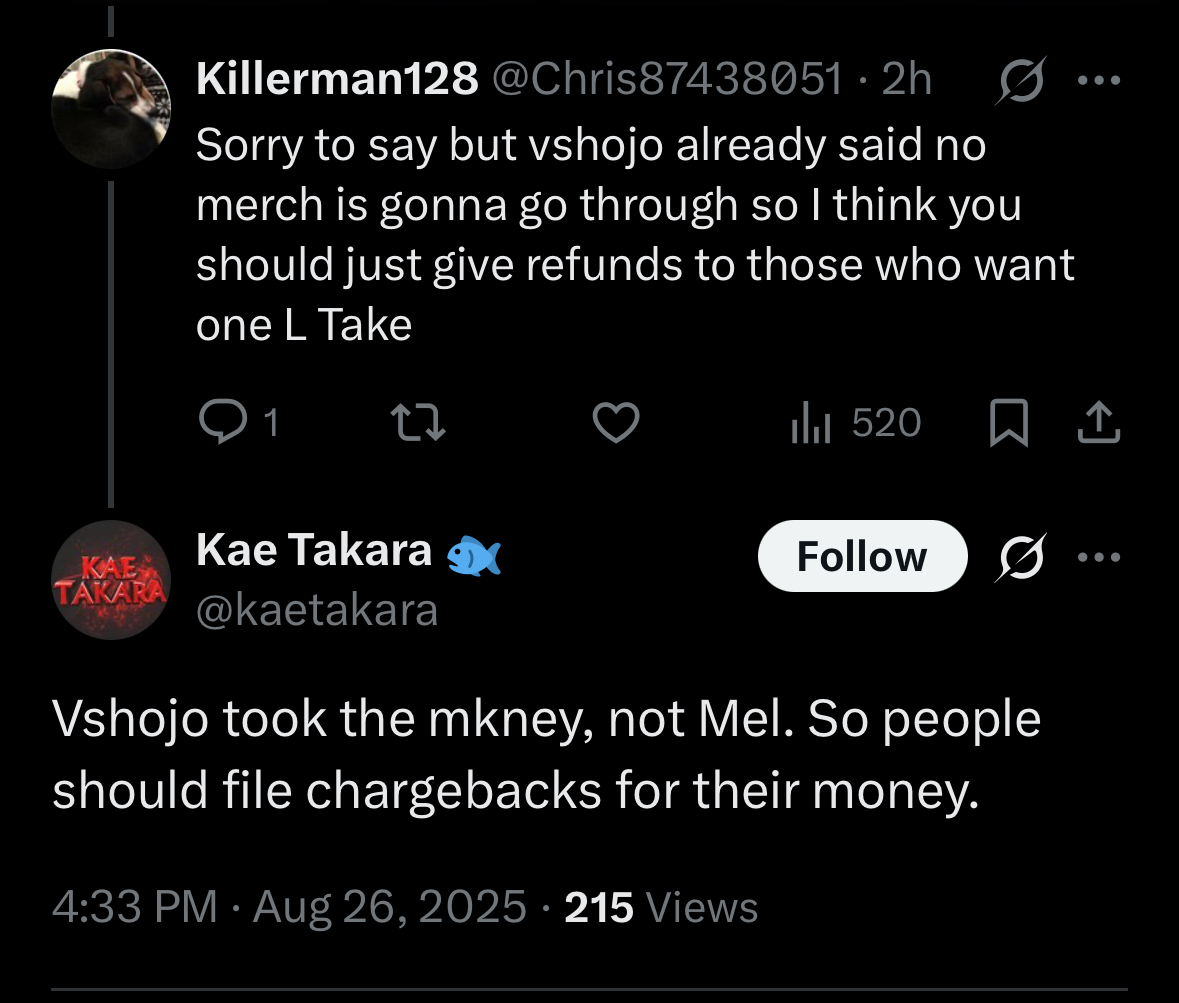Open Kae Takara's avatar

111,580
